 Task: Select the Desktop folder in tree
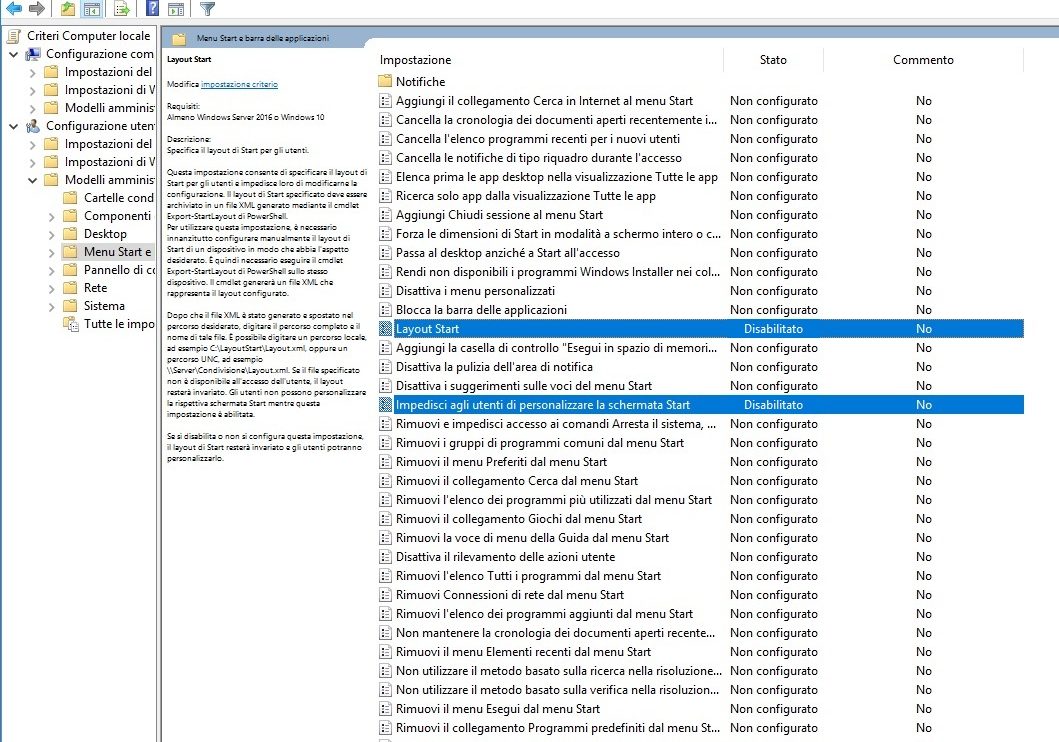pyautogui.click(x=105, y=234)
